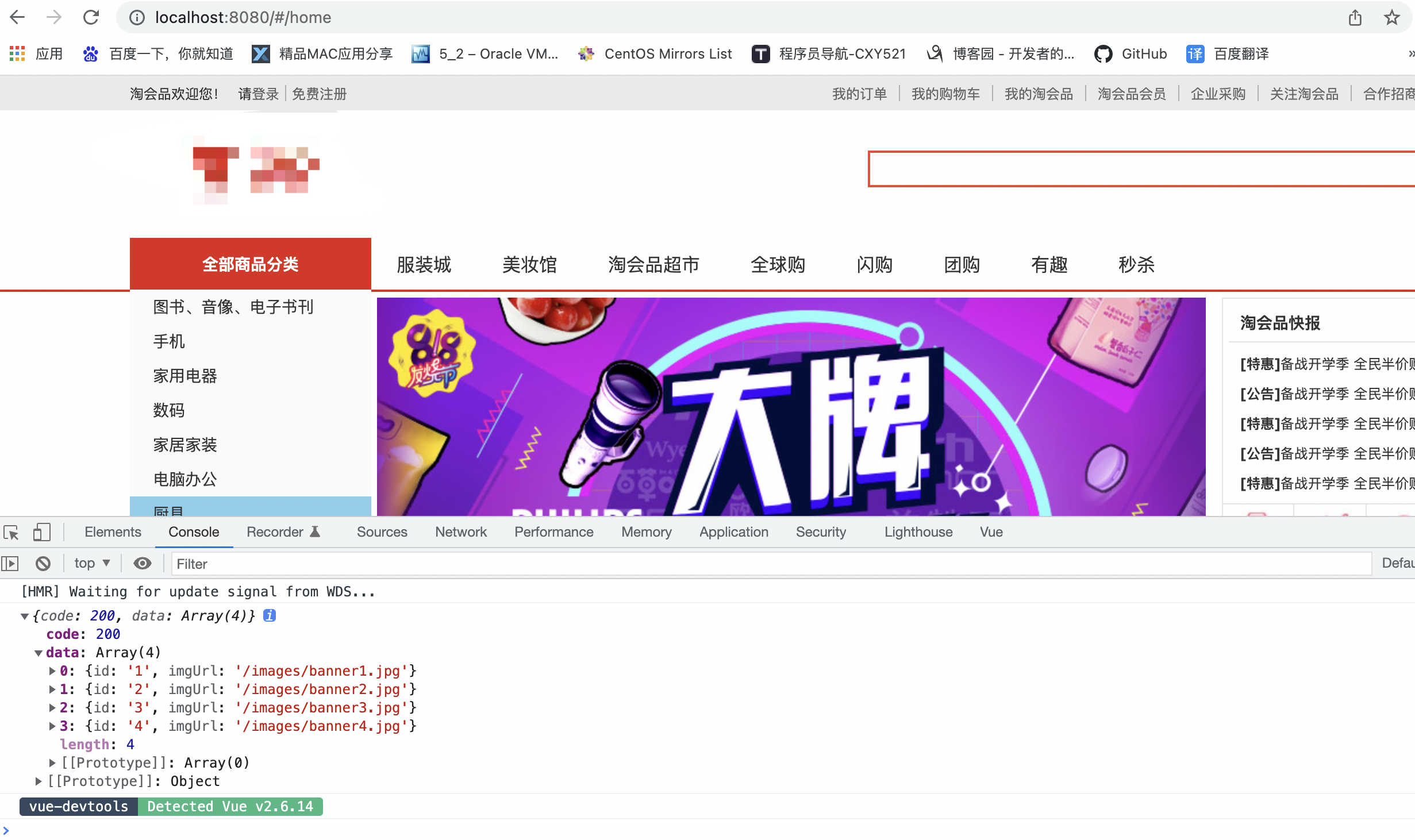Click the clear console icon
The height and width of the screenshot is (840, 1415).
pyautogui.click(x=43, y=563)
